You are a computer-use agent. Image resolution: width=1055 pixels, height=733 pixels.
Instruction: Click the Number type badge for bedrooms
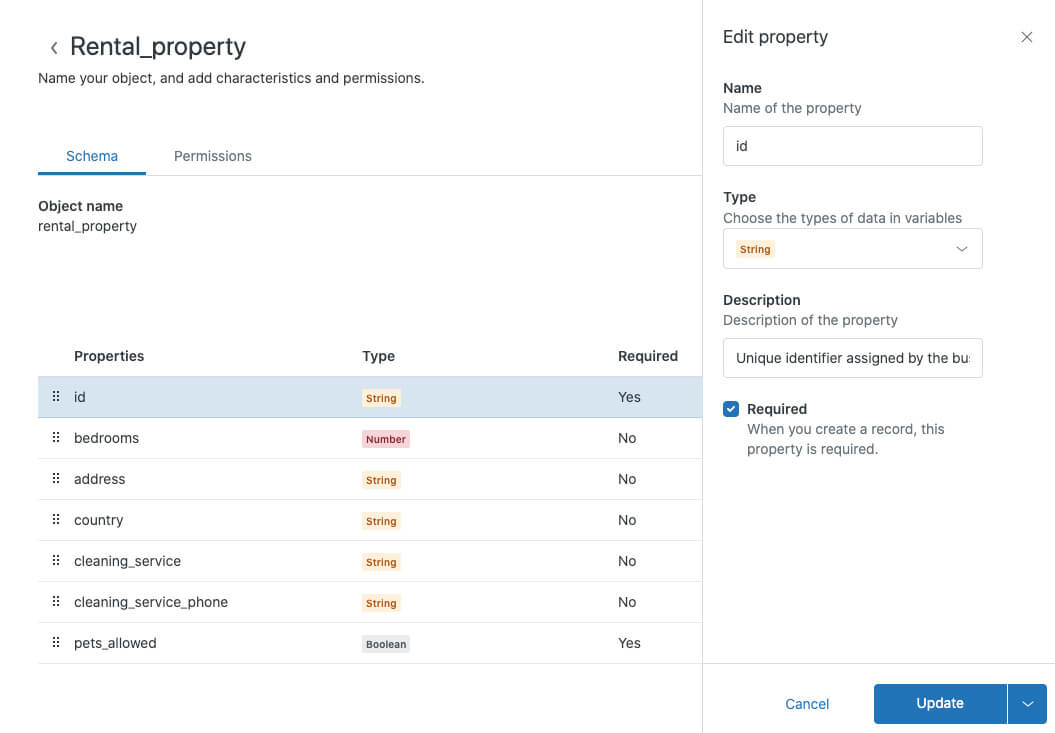tap(386, 439)
